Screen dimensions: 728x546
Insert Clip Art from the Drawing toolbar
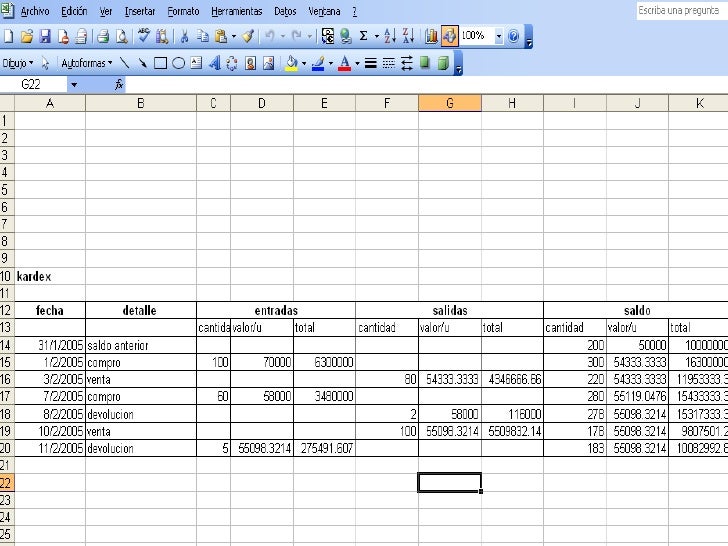coord(250,63)
